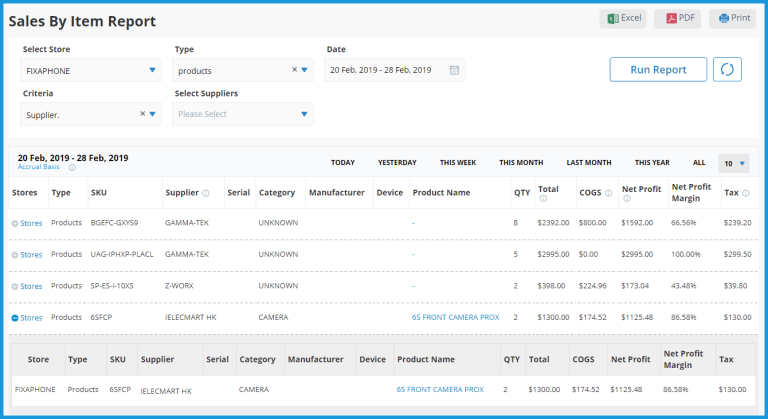
Task: Click the refresh reset icon button
Action: pyautogui.click(x=727, y=70)
